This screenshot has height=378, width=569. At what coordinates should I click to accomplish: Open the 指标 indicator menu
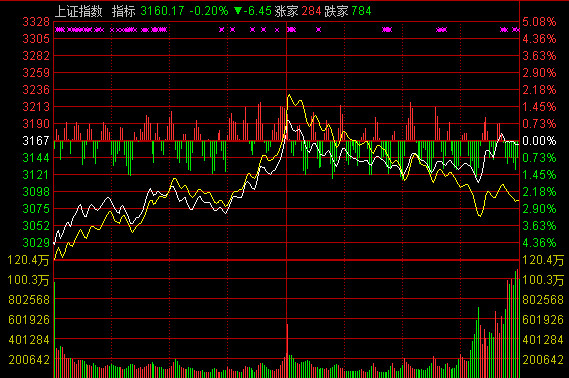pyautogui.click(x=123, y=11)
